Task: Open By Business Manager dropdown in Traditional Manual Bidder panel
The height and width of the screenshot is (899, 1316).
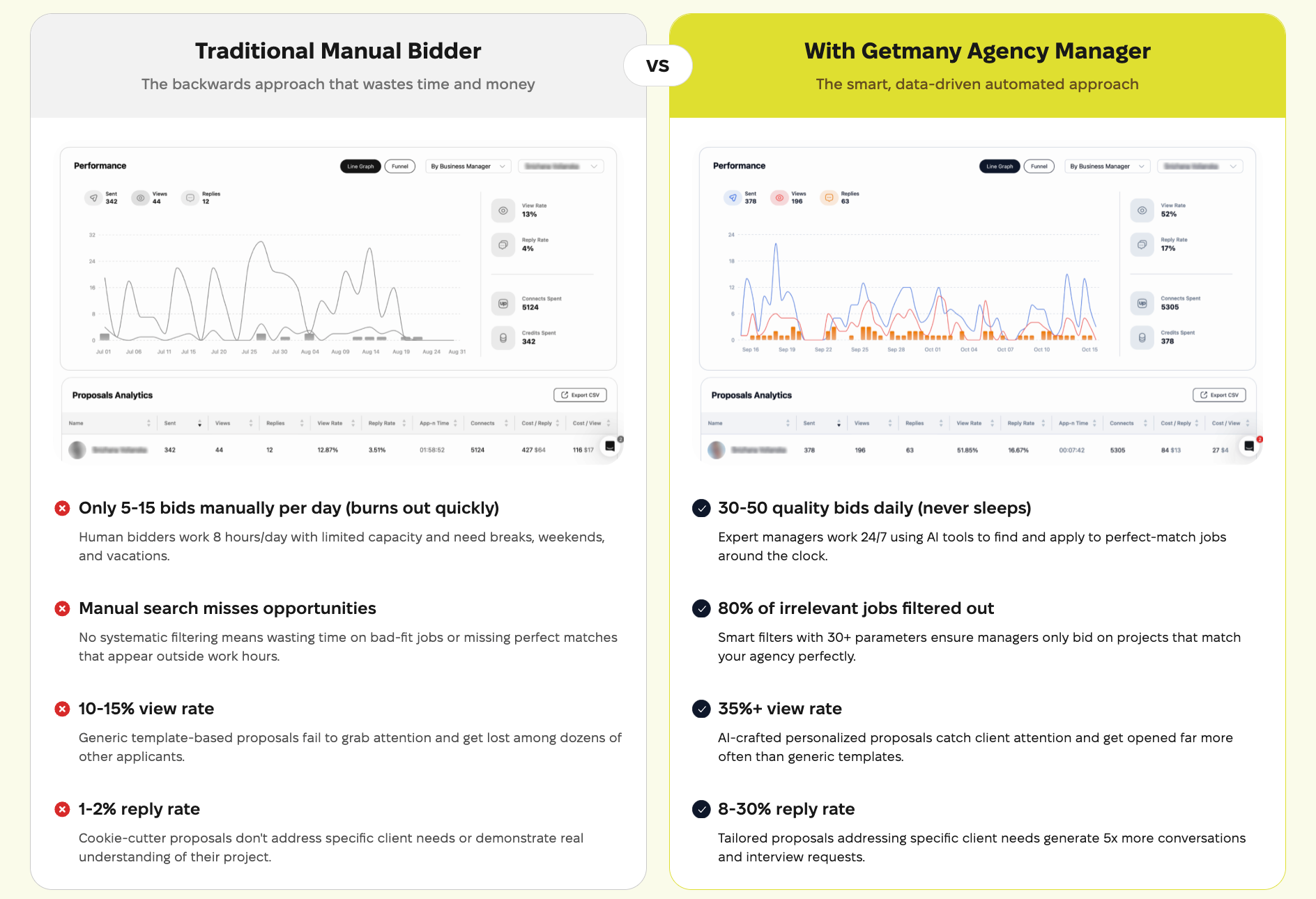Action: (x=468, y=167)
